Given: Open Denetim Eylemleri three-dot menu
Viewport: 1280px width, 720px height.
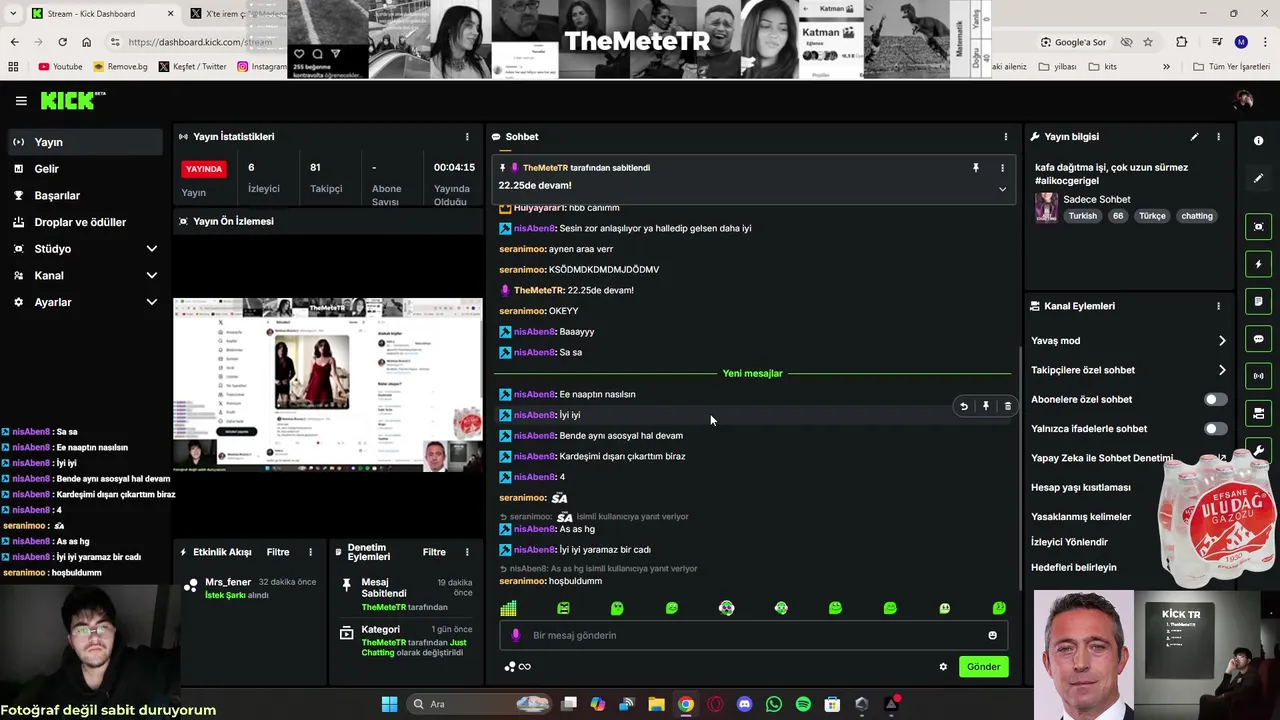Looking at the screenshot, I should click(x=466, y=552).
